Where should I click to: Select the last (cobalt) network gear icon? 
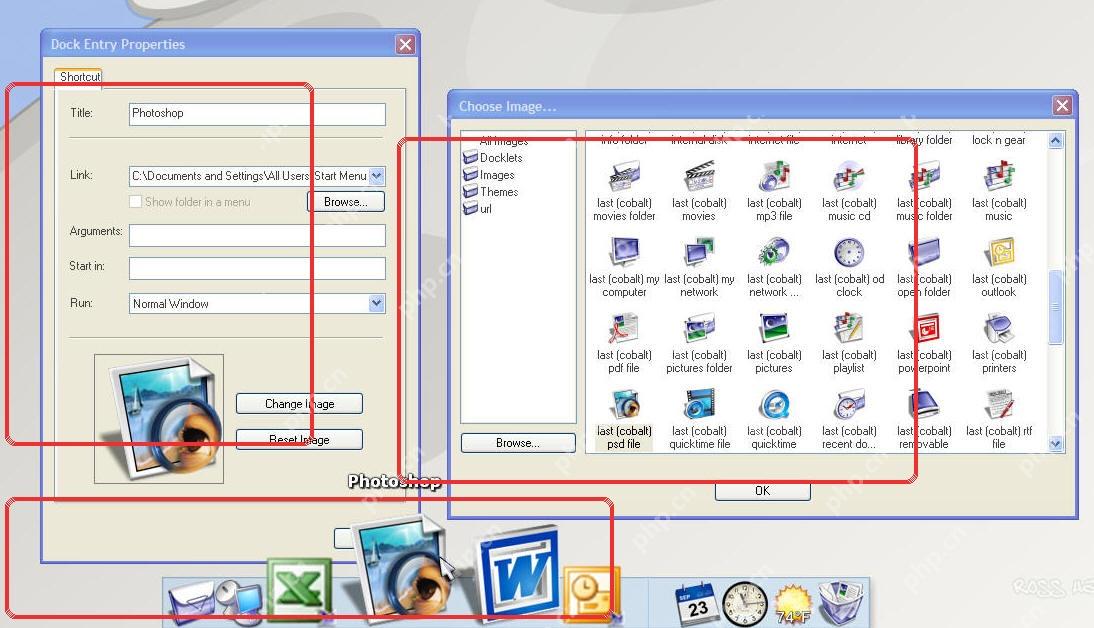coord(774,253)
